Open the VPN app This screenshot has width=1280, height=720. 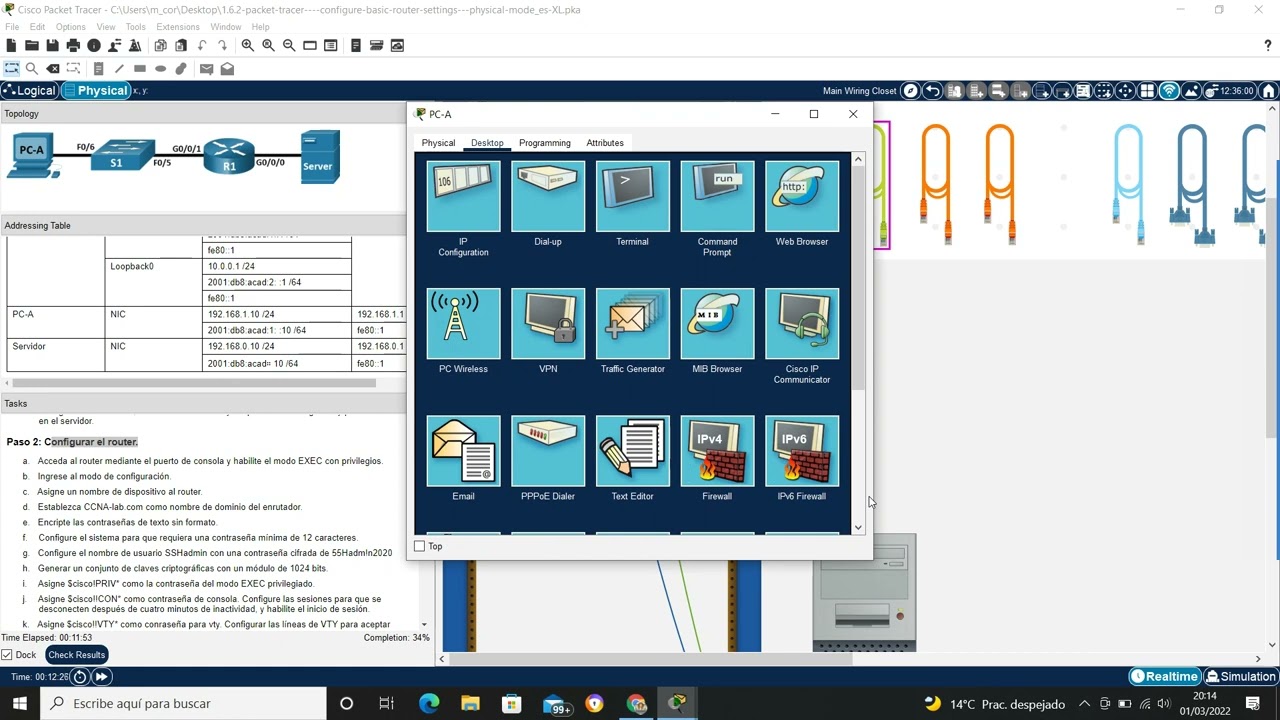pos(548,323)
